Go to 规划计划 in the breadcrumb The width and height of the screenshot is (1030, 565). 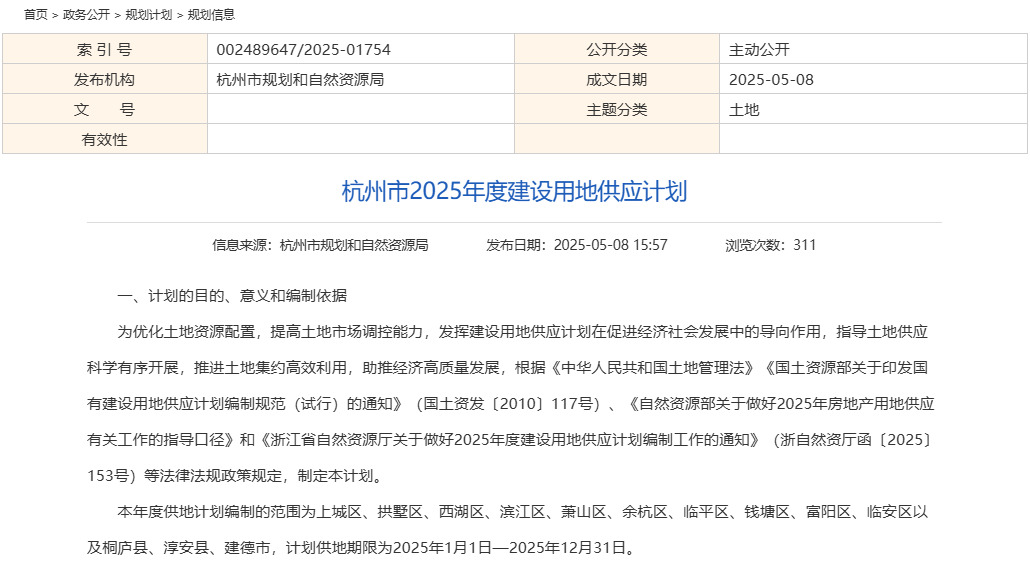tap(148, 15)
